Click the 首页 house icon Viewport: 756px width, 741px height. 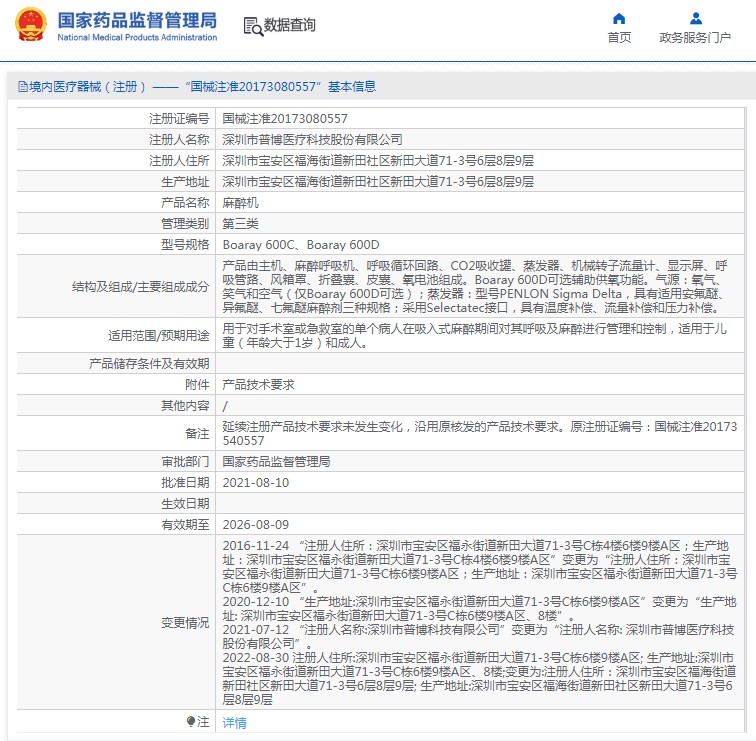(619, 18)
